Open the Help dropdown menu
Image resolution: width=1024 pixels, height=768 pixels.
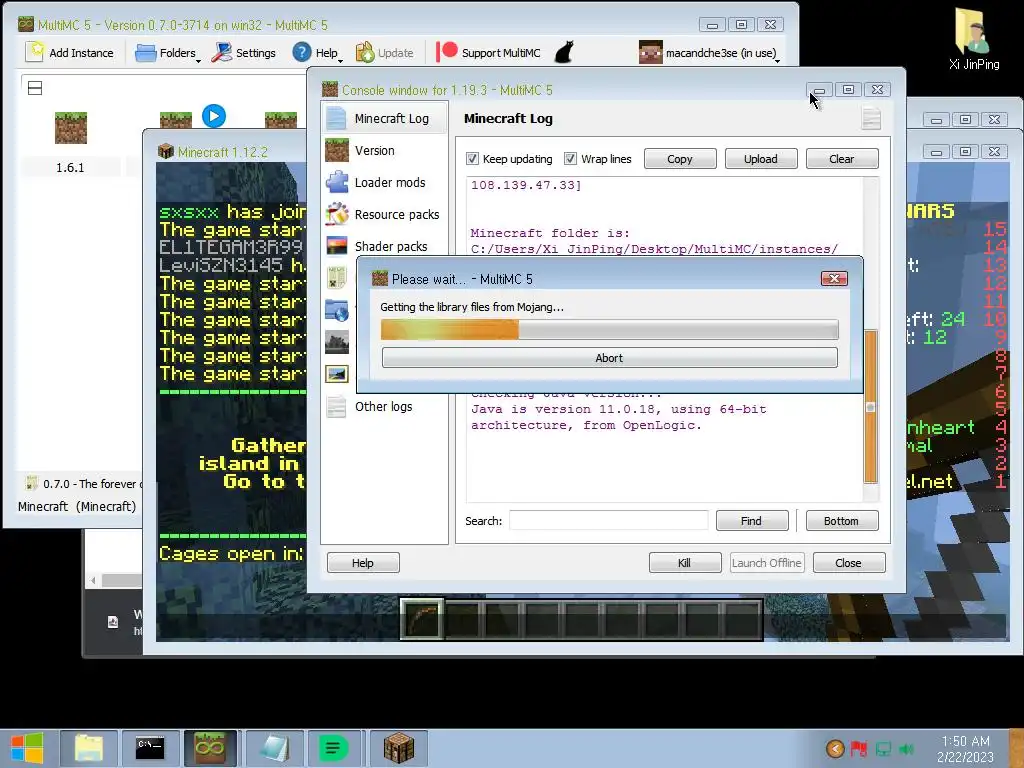317,53
